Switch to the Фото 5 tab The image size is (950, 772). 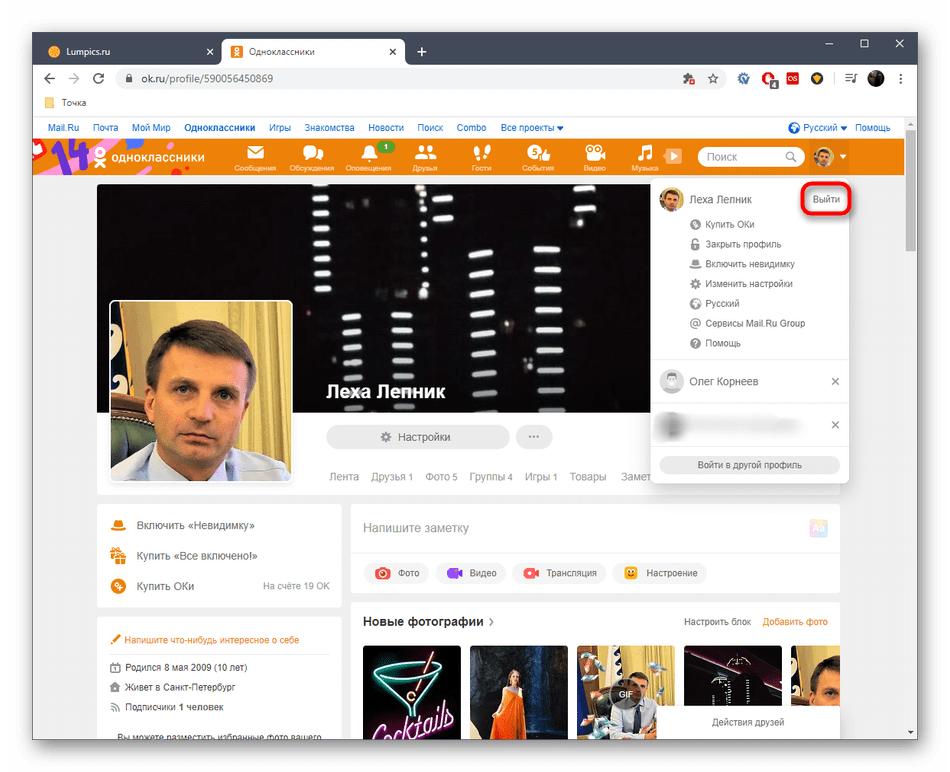(x=441, y=477)
